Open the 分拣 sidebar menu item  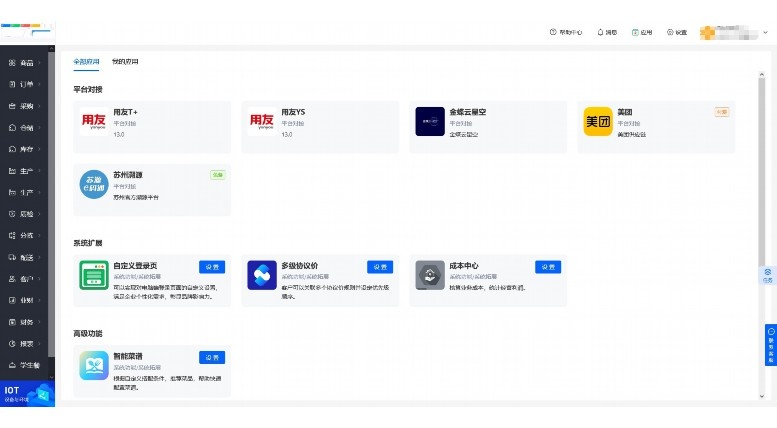point(24,235)
